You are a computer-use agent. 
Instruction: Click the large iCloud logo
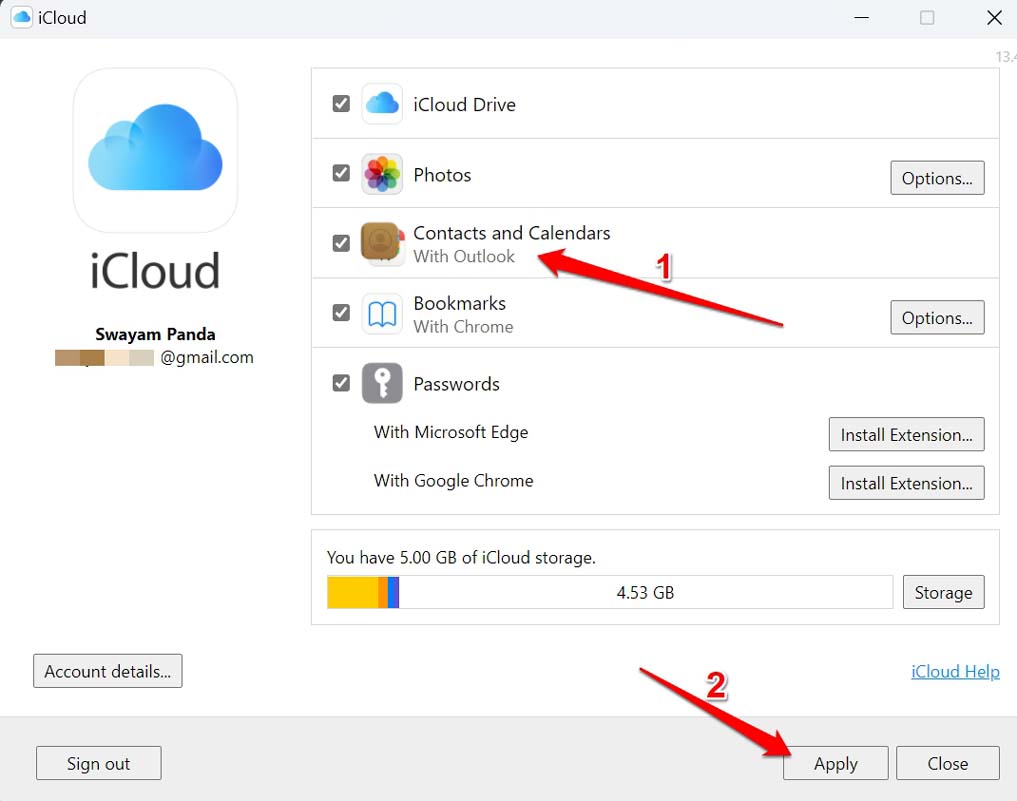pos(155,150)
